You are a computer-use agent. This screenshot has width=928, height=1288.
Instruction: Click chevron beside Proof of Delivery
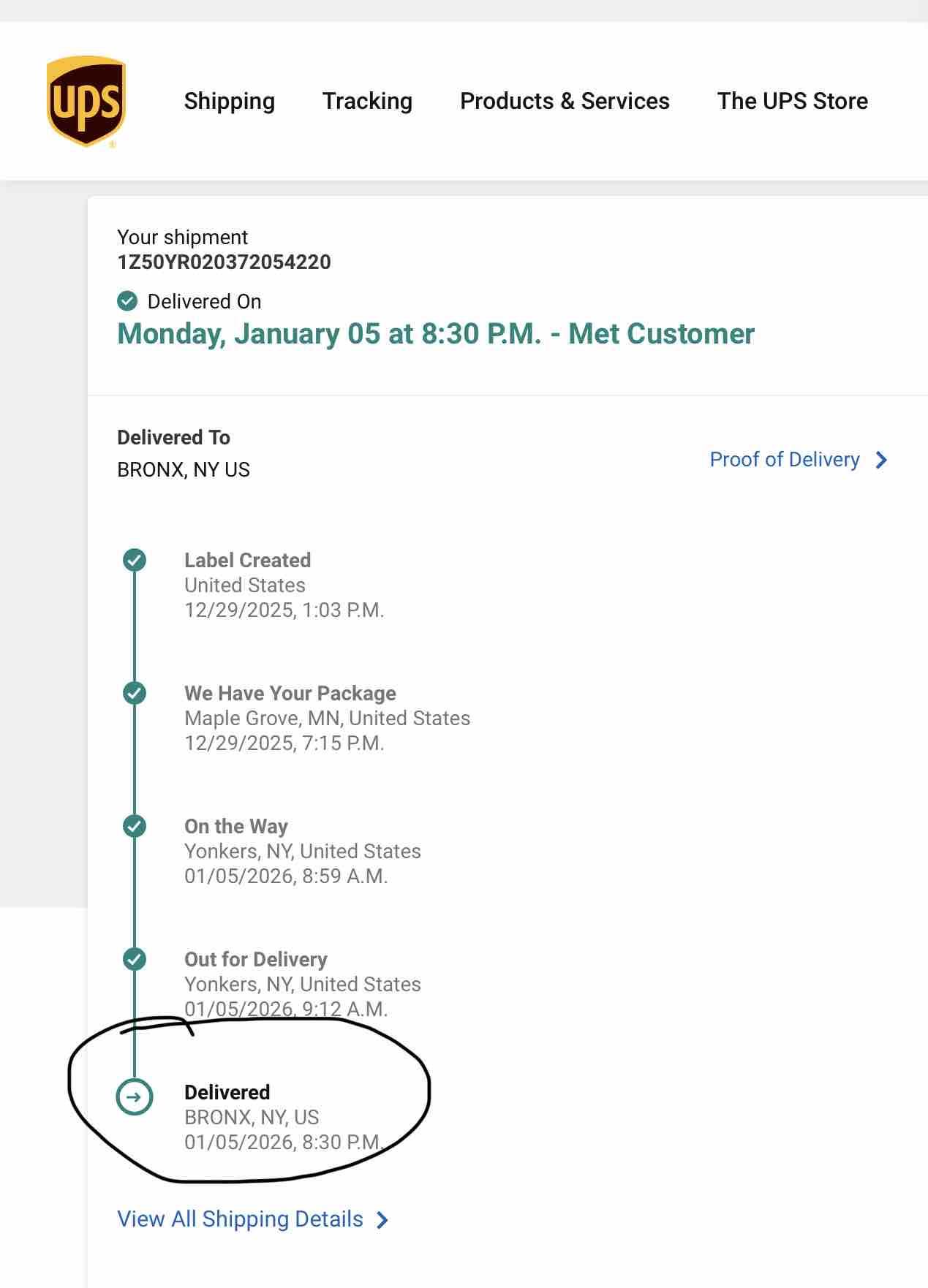(881, 460)
